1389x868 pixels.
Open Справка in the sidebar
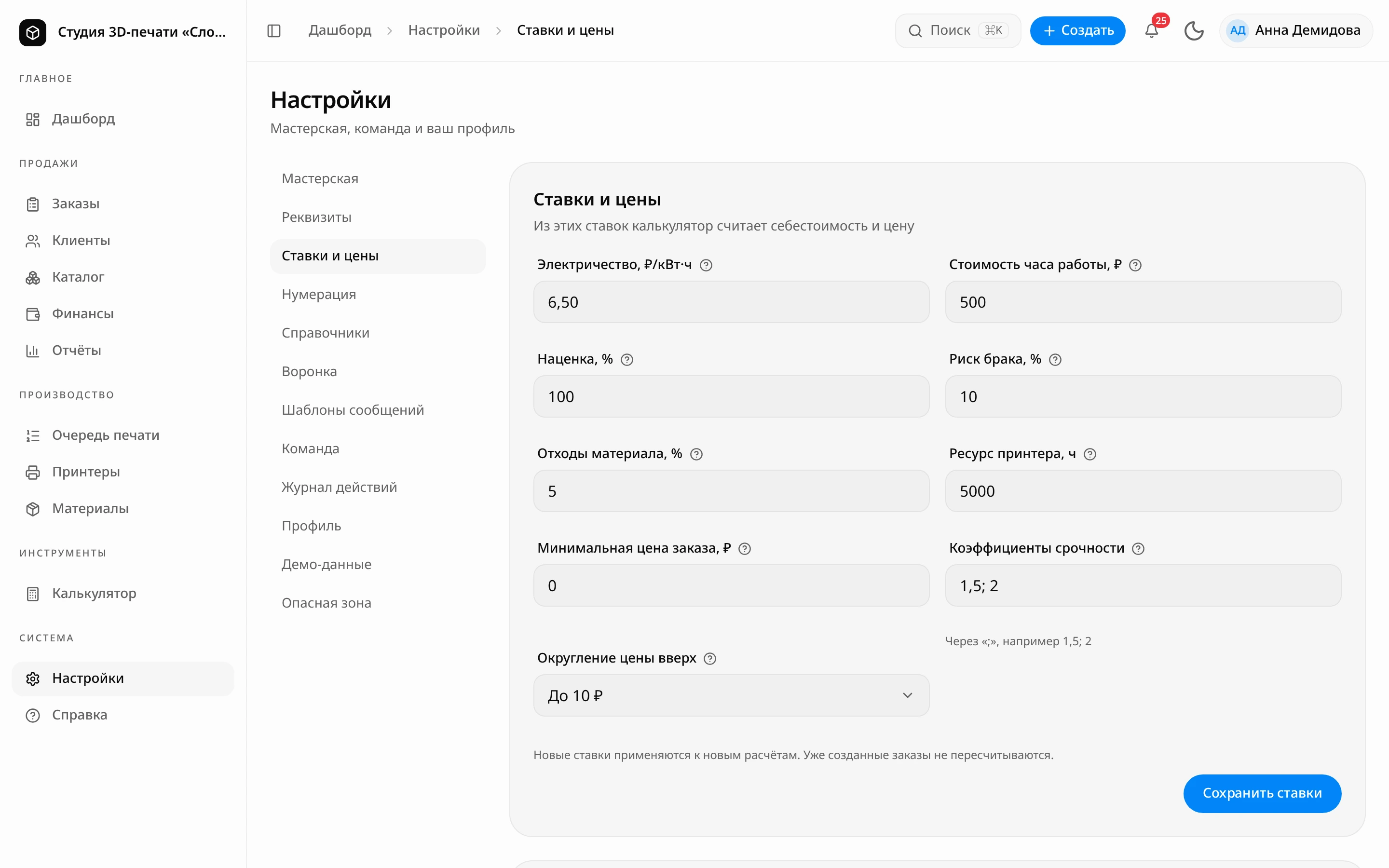click(x=123, y=715)
